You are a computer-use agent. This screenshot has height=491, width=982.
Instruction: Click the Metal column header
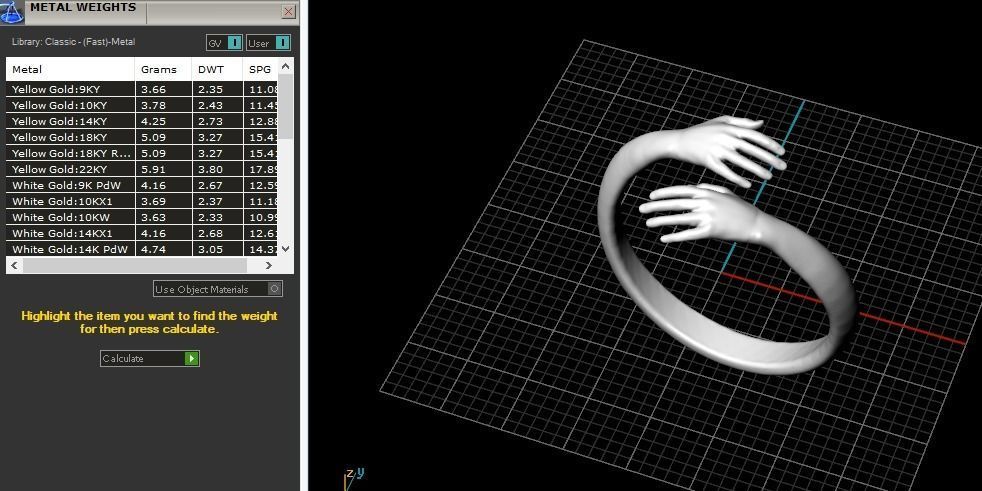pyautogui.click(x=71, y=69)
